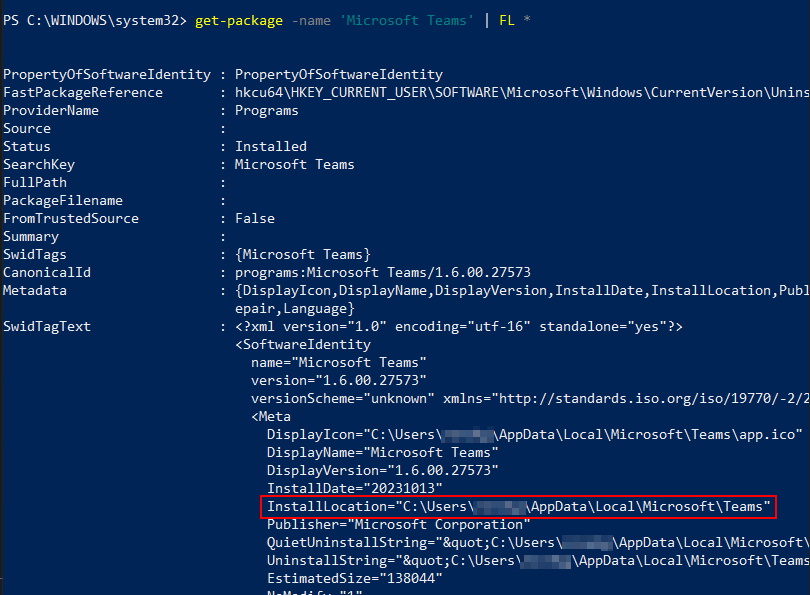Screen dimensions: 810x595
Task: Click the FastPackageReference registry path value
Action: click(520, 93)
